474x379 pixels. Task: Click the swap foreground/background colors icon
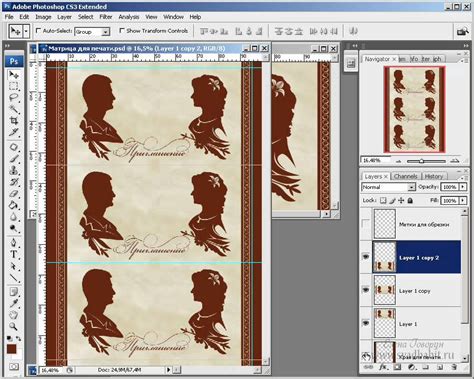click(18, 338)
